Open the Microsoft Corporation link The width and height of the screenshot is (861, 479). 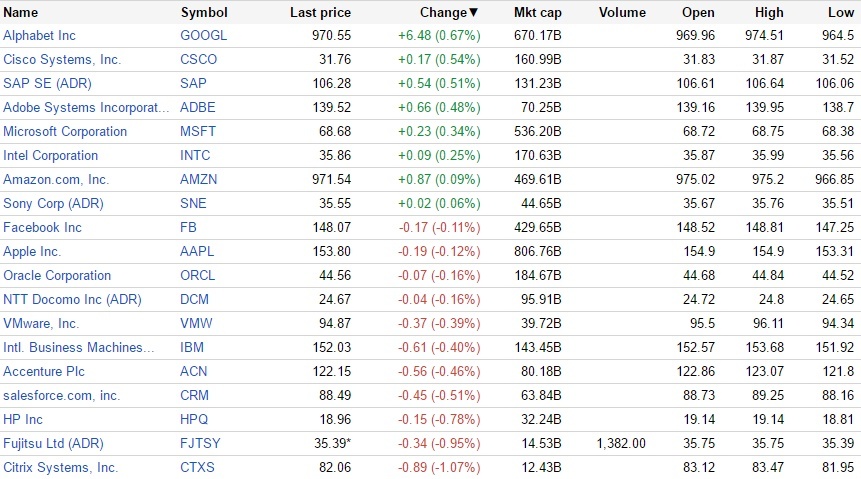[x=65, y=132]
